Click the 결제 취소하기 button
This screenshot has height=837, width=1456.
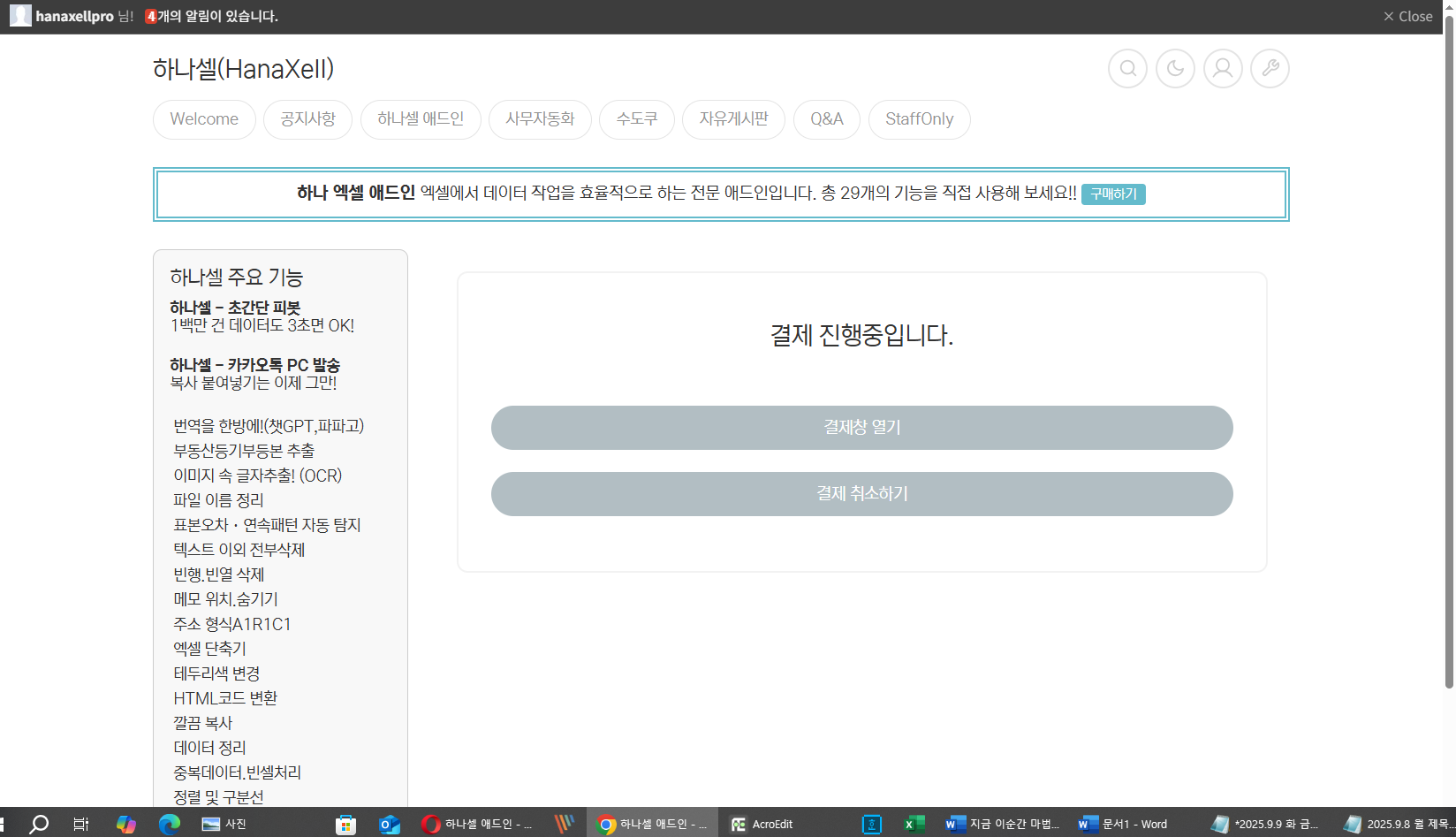[x=862, y=494]
